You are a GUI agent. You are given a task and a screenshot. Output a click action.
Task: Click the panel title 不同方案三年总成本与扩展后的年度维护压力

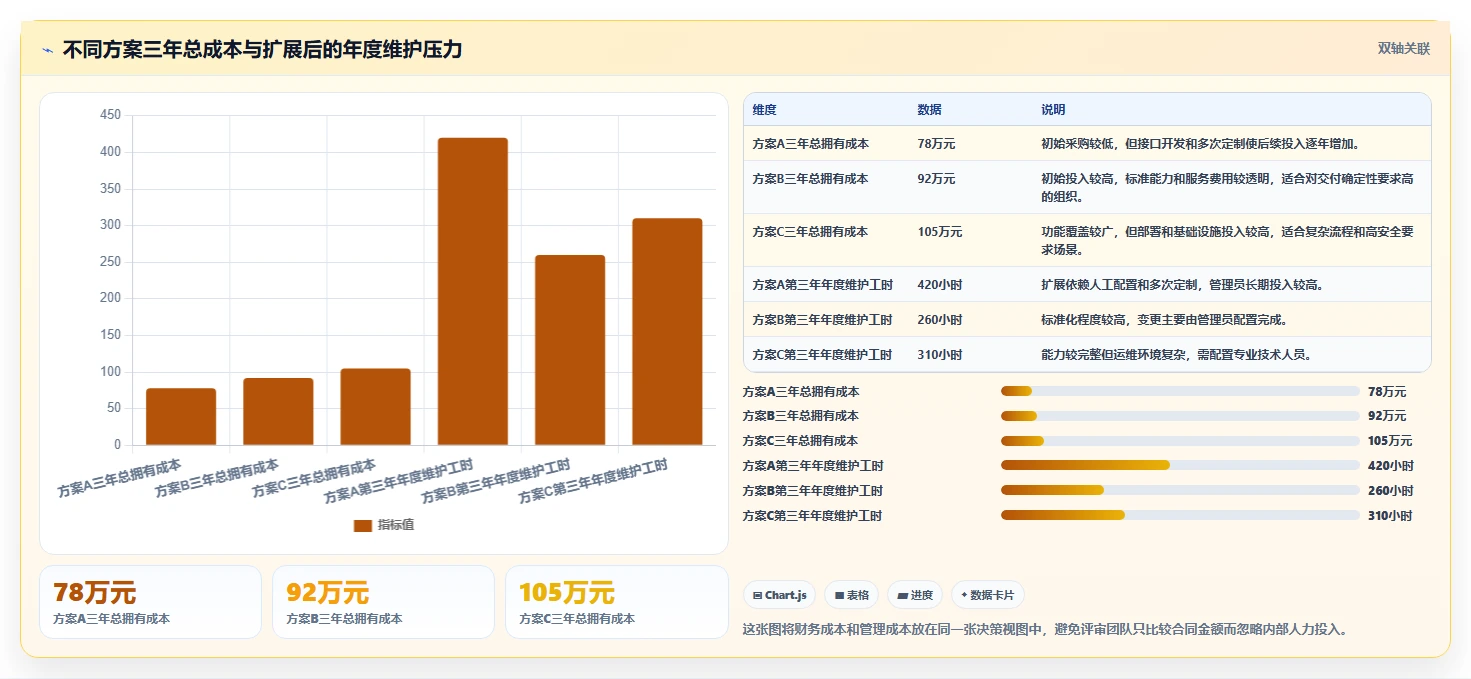263,49
